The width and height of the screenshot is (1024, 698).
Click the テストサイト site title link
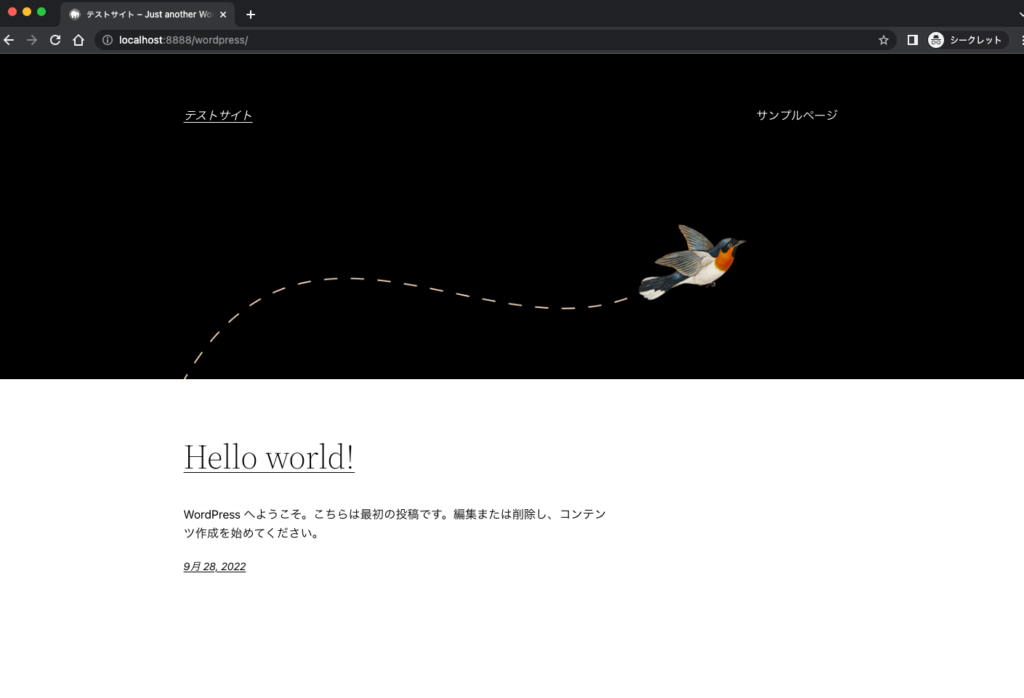(x=218, y=116)
